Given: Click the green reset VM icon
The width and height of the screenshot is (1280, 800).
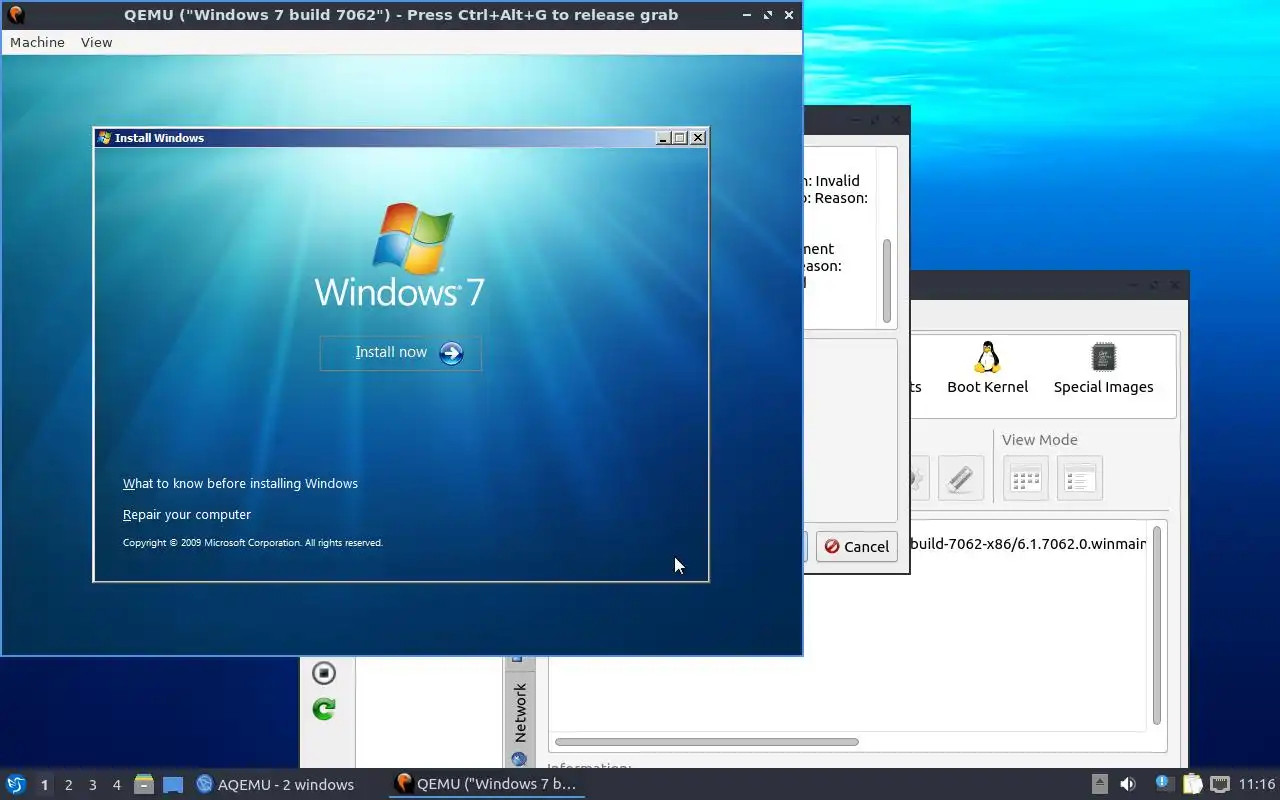Looking at the screenshot, I should 324,709.
